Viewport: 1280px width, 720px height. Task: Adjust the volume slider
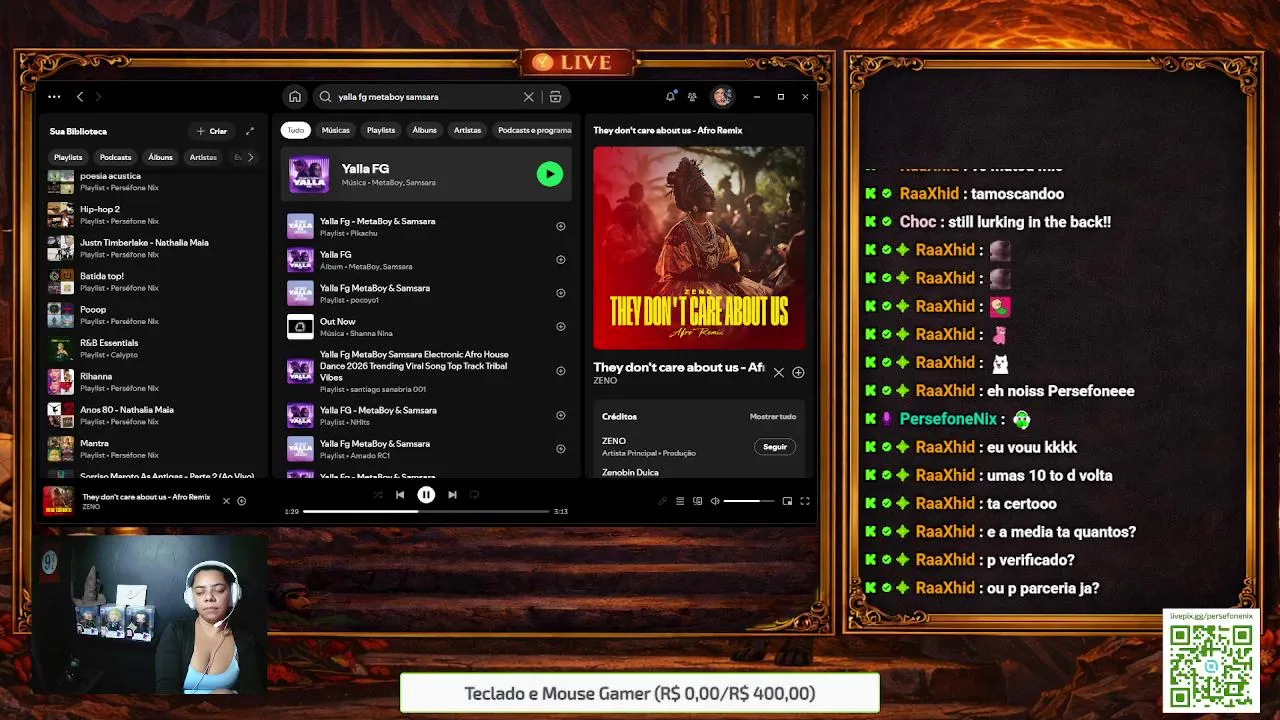point(748,501)
